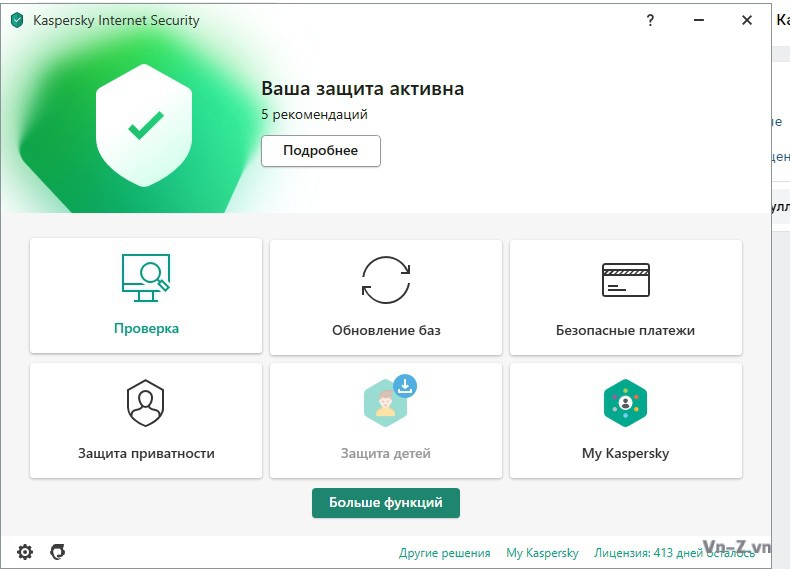Click the Больше функций button
Viewport: 790px width, 569px height.
385,503
